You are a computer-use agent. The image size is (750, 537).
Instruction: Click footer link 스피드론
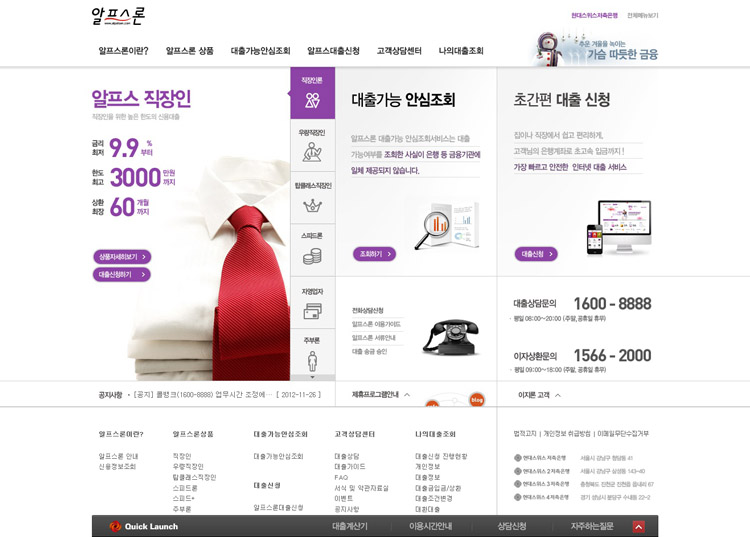coord(185,488)
